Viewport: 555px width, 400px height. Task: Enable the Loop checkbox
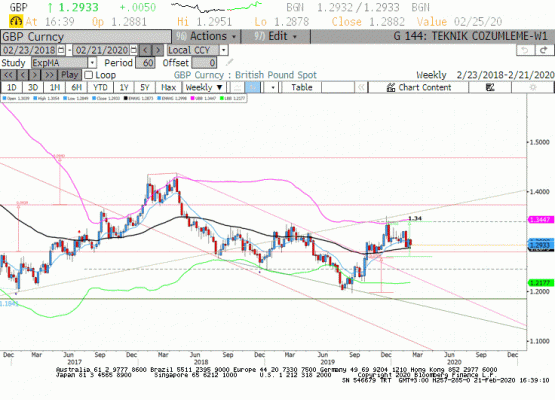[x=88, y=75]
